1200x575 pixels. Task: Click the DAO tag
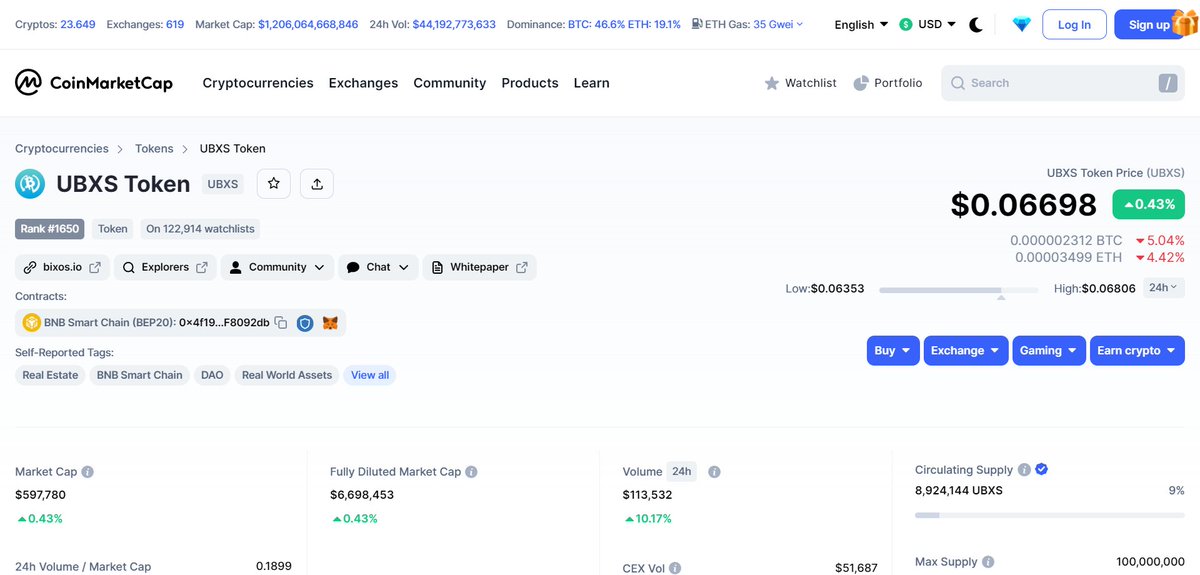tap(212, 375)
